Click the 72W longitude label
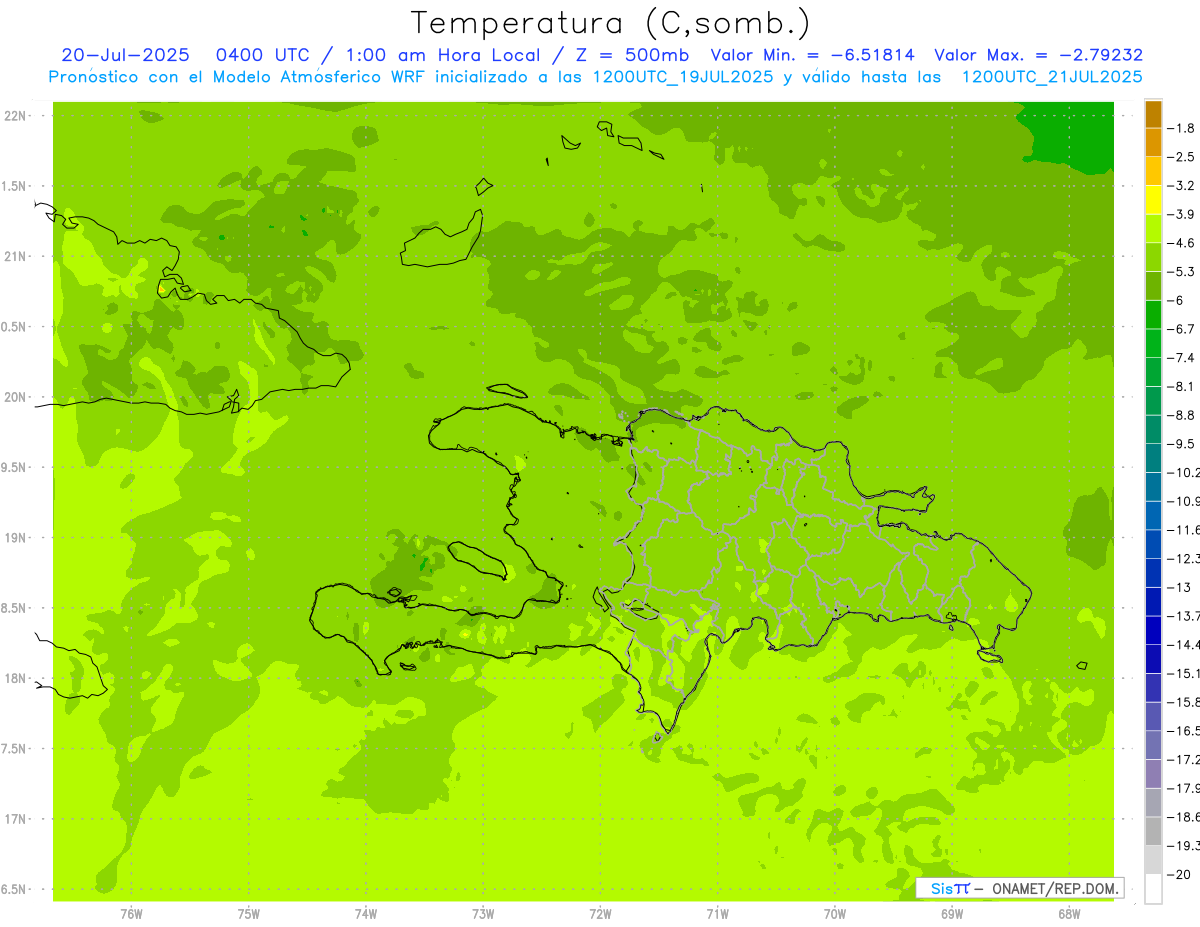This screenshot has width=1200, height=927. (600, 913)
